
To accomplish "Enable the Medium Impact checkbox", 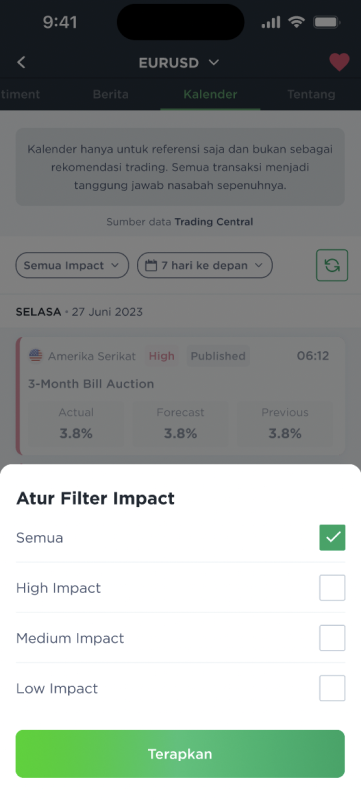I will (x=332, y=638).
